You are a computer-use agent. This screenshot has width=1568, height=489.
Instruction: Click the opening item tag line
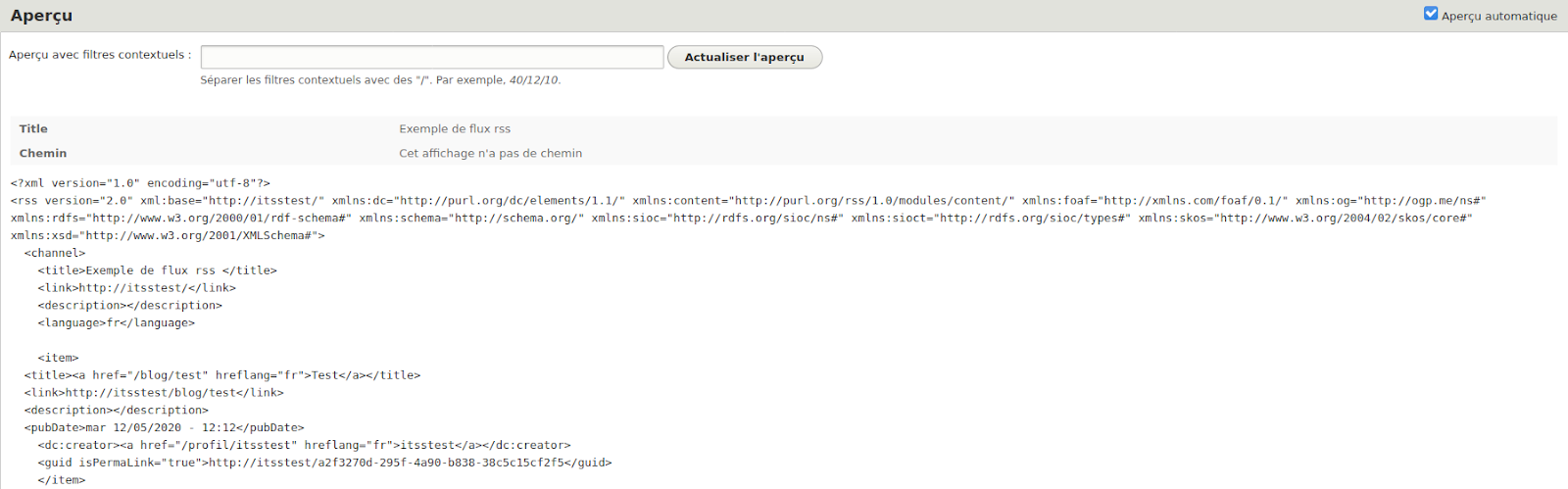(58, 358)
